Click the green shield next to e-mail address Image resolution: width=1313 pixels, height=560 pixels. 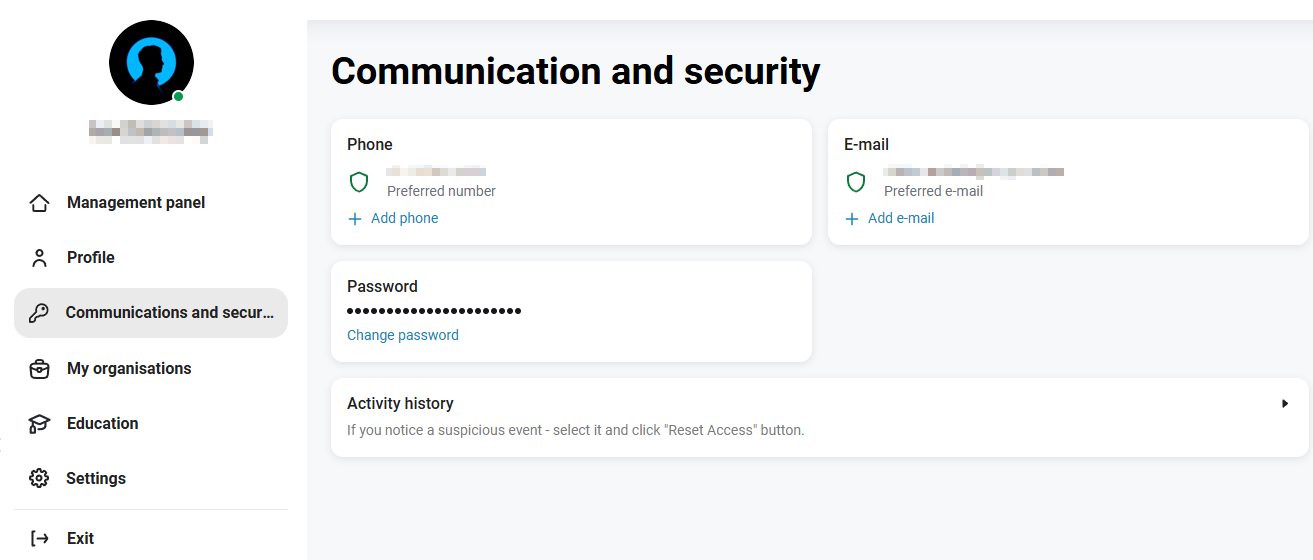(856, 182)
